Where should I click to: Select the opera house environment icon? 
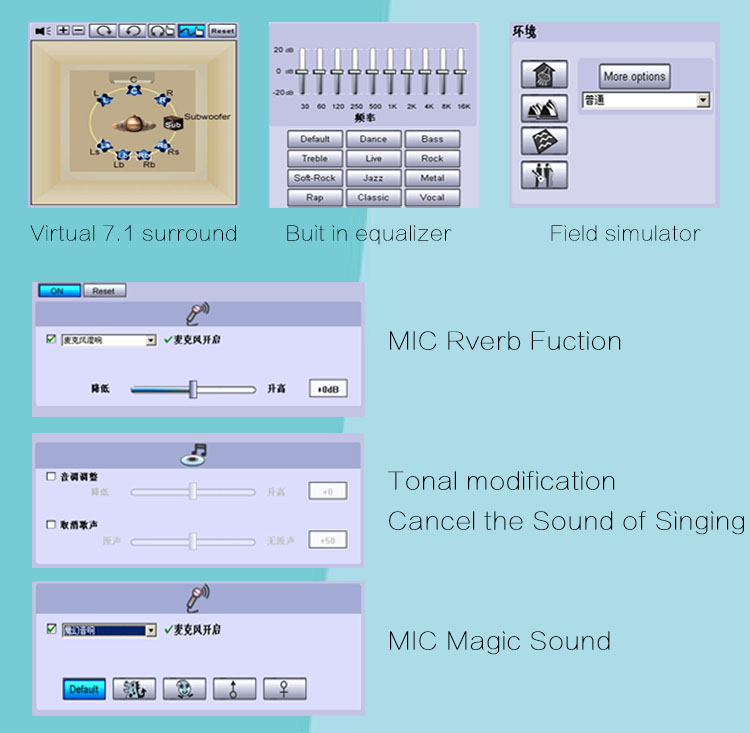[x=544, y=107]
